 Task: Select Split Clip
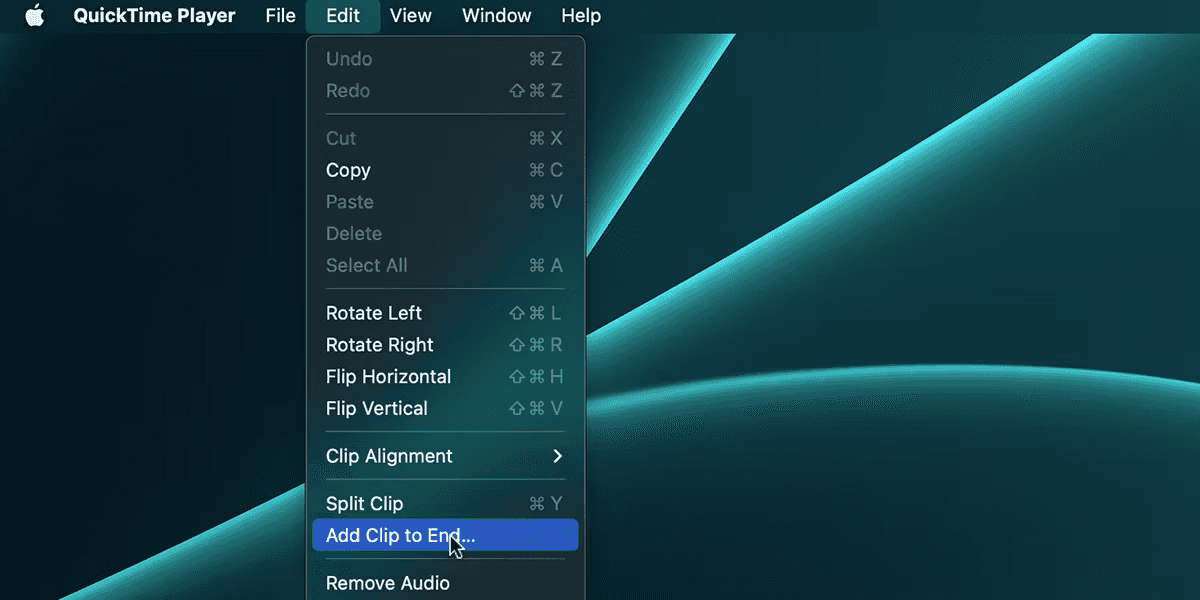(x=364, y=504)
